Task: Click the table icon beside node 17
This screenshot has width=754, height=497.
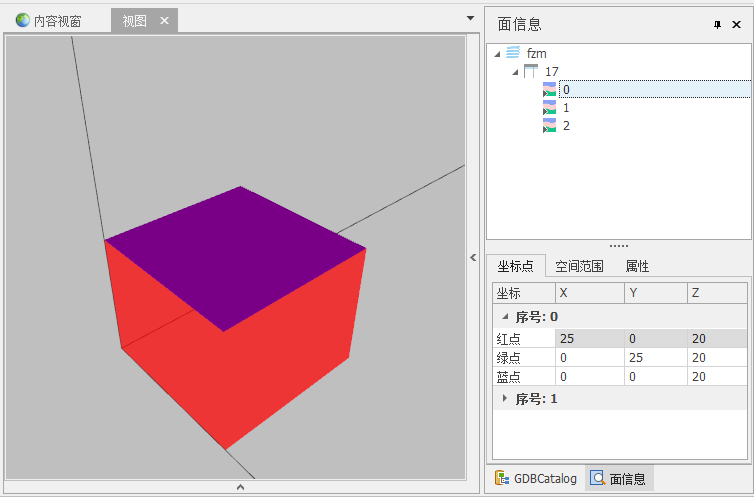Action: click(x=531, y=71)
